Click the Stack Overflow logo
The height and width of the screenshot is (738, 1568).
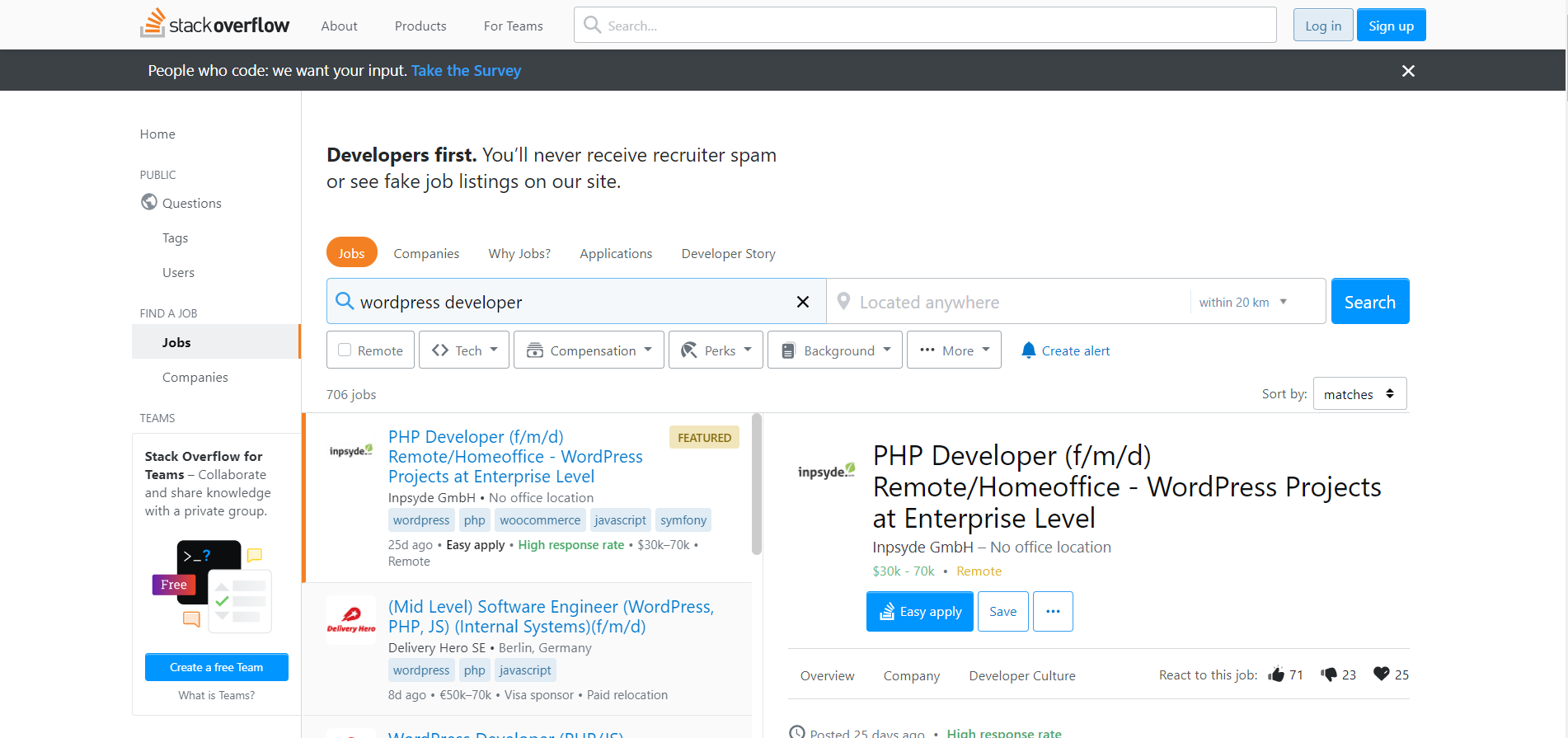214,25
